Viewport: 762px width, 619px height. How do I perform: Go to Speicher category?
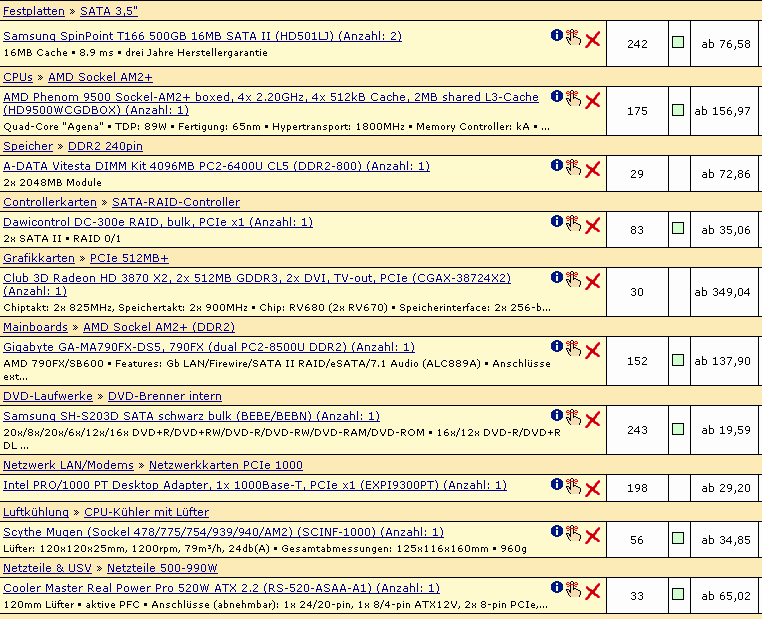[x=28, y=146]
